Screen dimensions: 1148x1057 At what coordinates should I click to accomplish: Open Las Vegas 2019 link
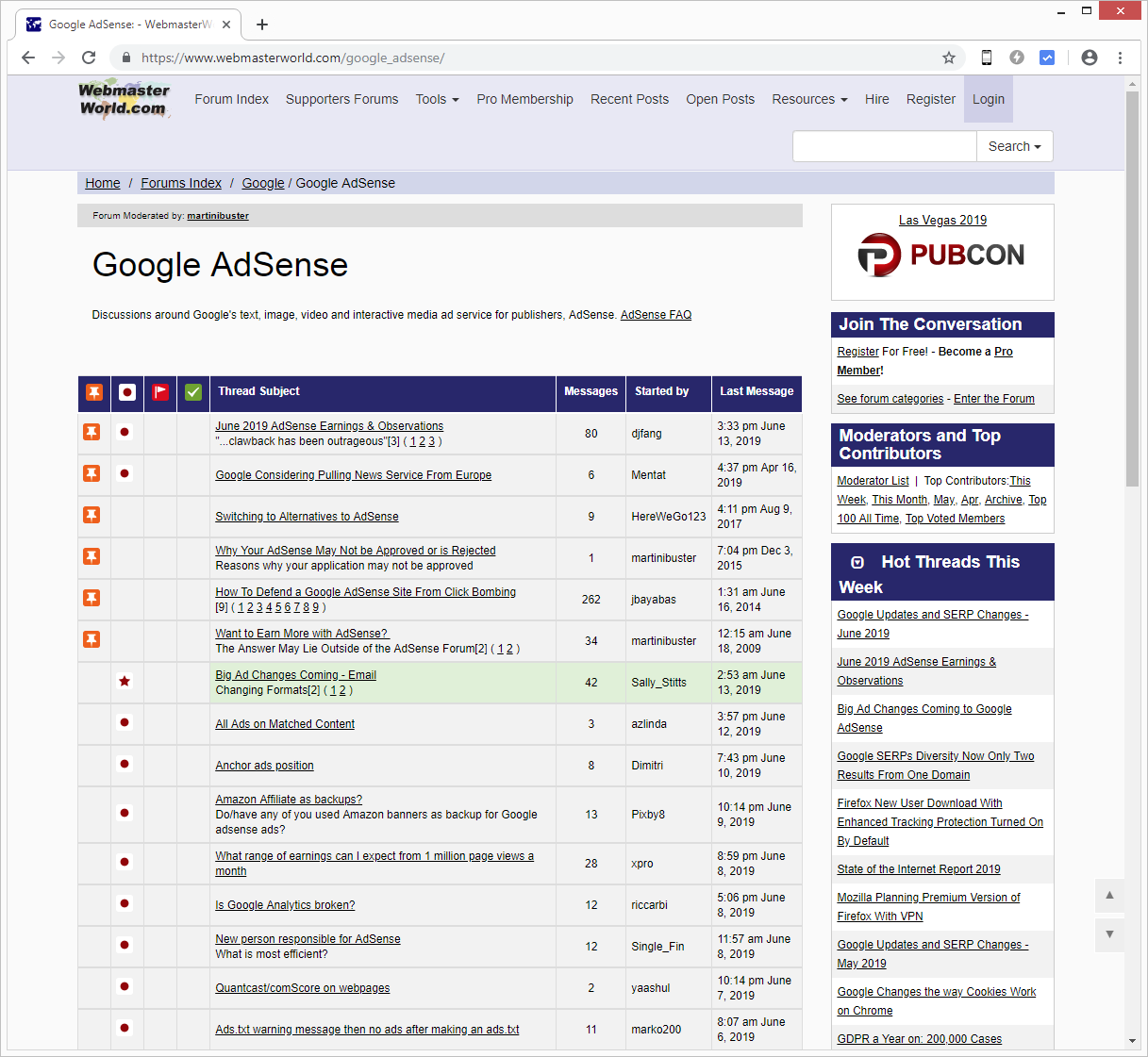tap(943, 220)
